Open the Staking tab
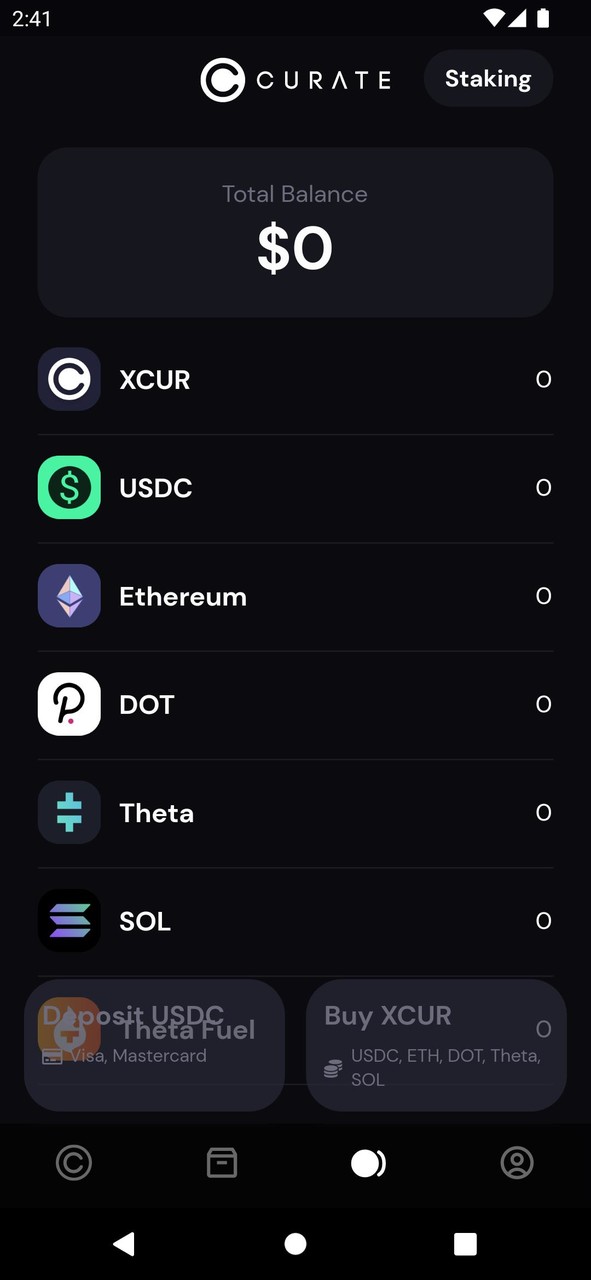Screen dimensions: 591x1280 point(488,78)
